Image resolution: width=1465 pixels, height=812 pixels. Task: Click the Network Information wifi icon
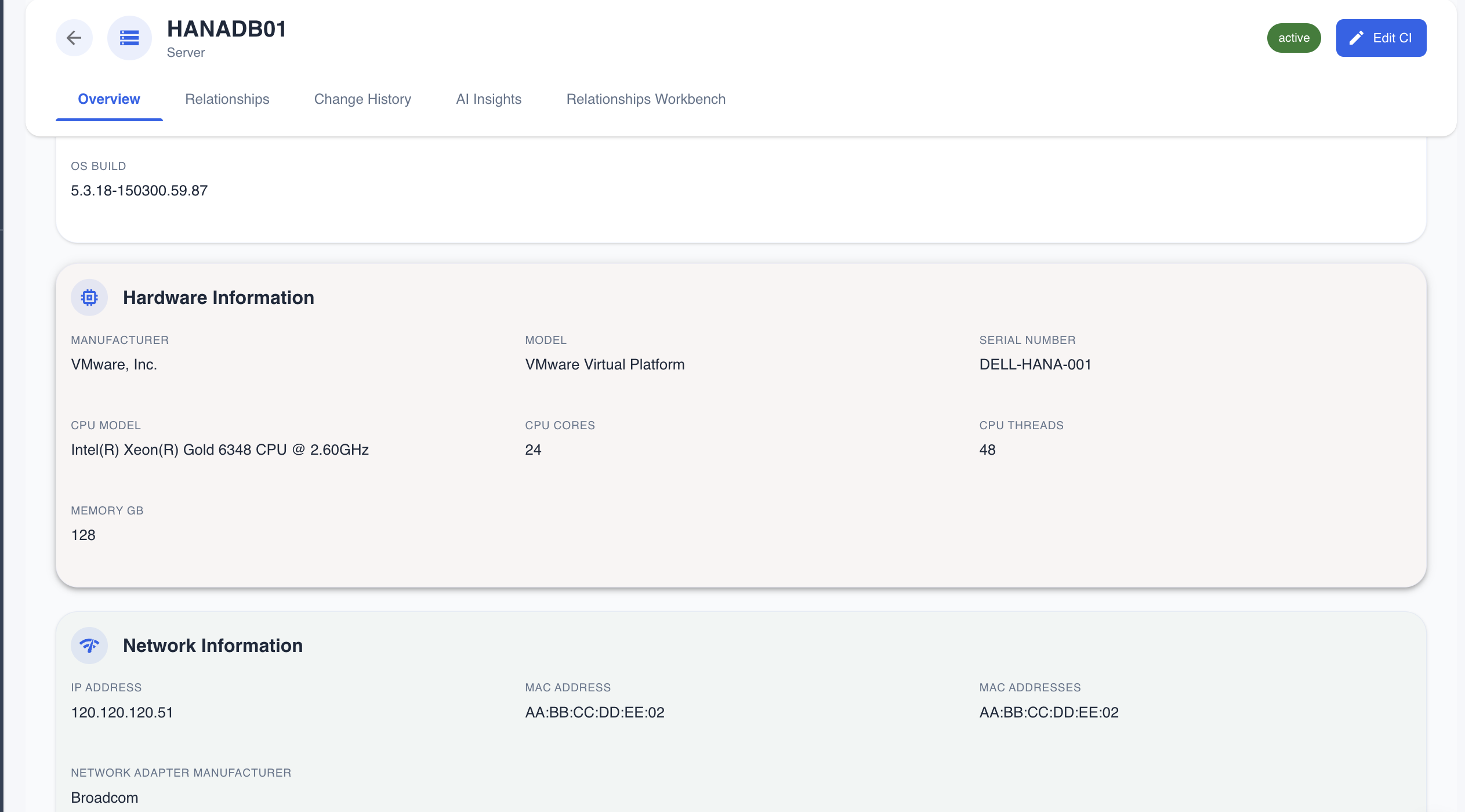[89, 646]
